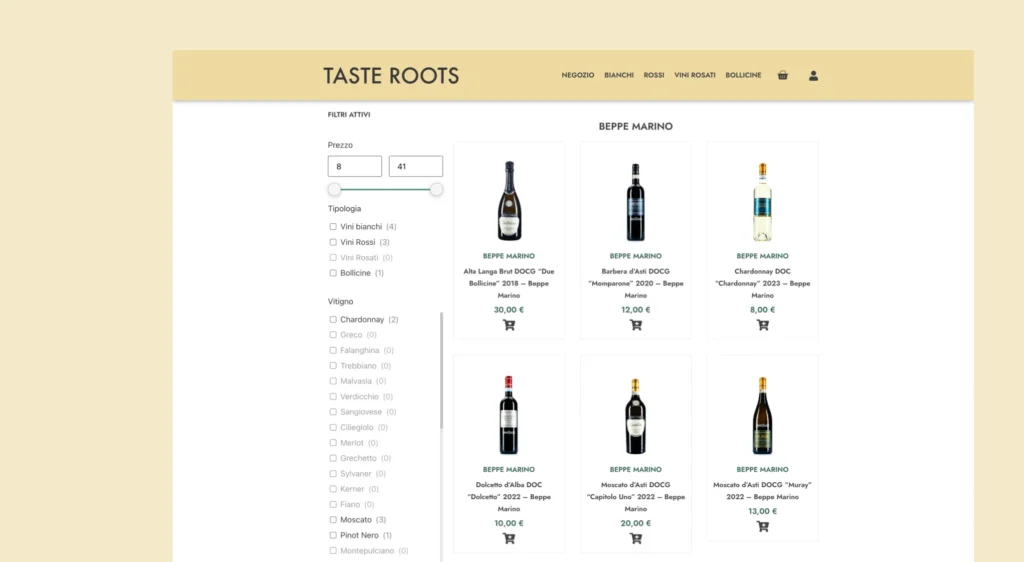Viewport: 1024px width, 562px height.
Task: Go to the Negozio menu item
Action: point(577,75)
